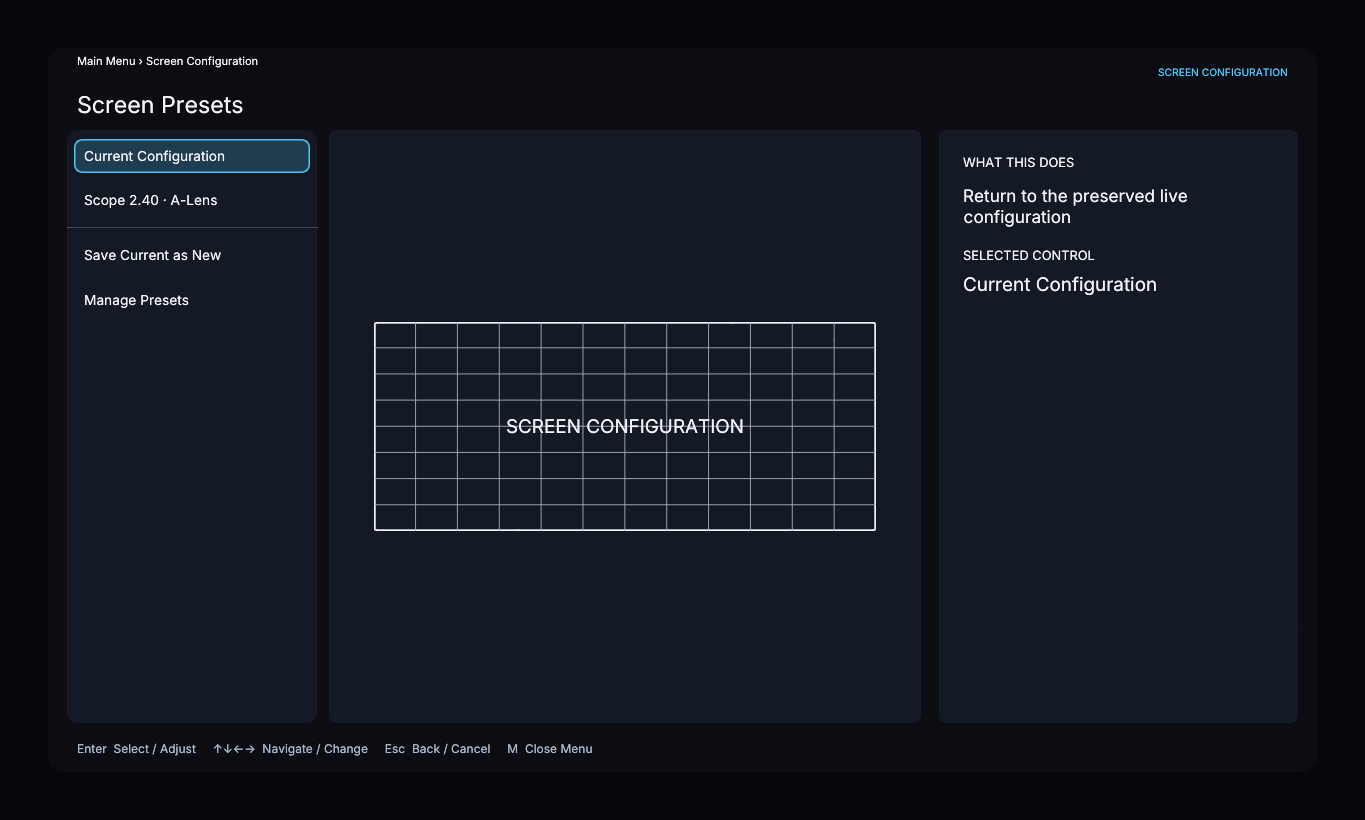Click Screen Configuration breadcrumb item
The image size is (1365, 820).
point(202,61)
